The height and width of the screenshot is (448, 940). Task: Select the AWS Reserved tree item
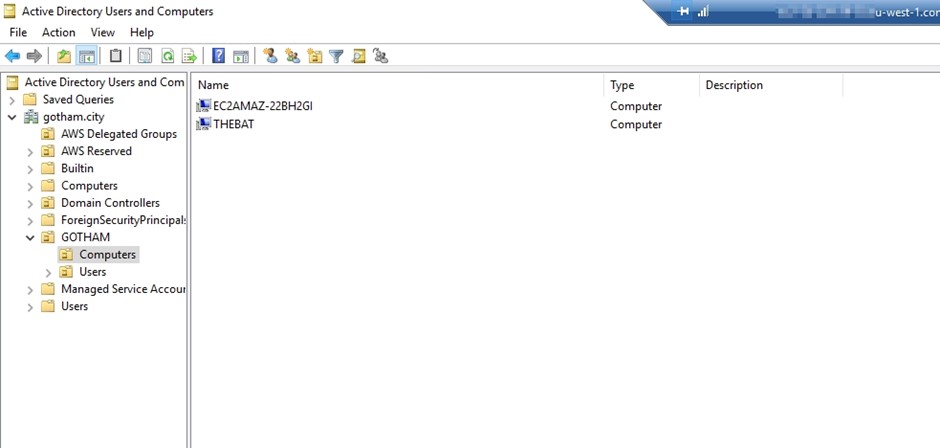96,151
